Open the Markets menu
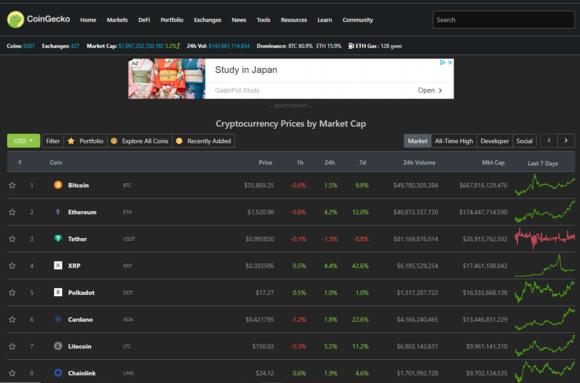Viewport: 580px width, 383px height. [117, 20]
